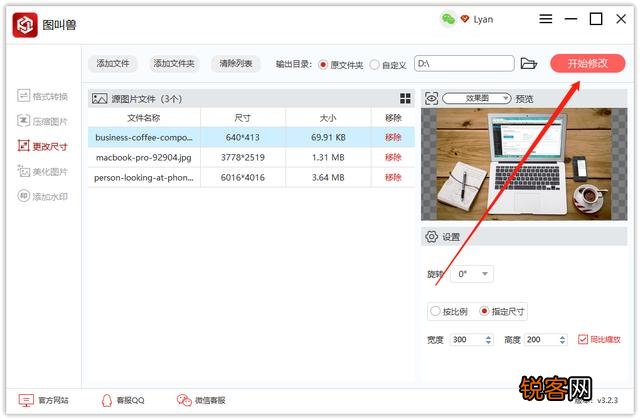Click the 官方网站 link text
Viewport: 640px width, 420px height.
(x=53, y=400)
